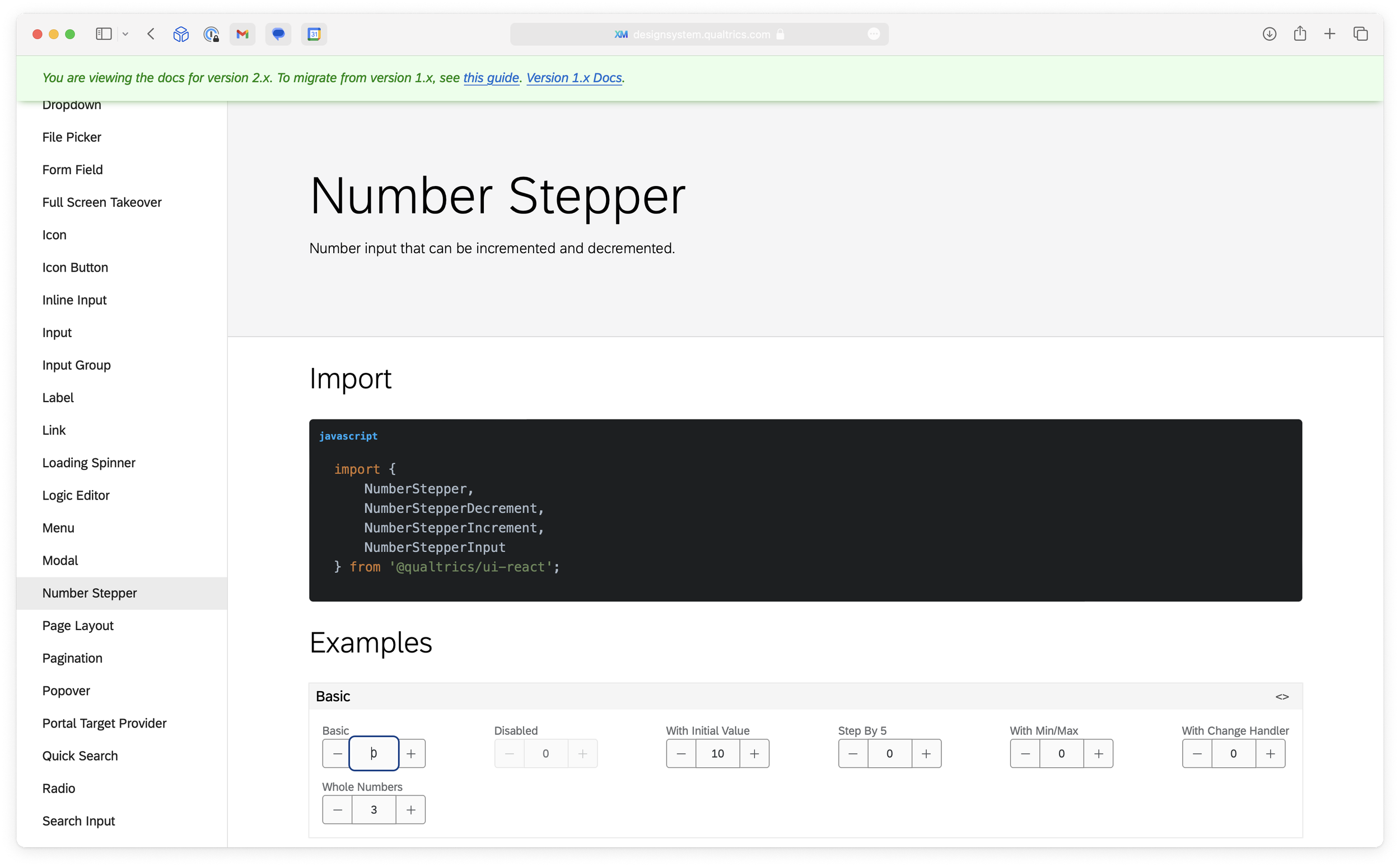
Task: Click the With Change Handler input field
Action: point(1234,753)
